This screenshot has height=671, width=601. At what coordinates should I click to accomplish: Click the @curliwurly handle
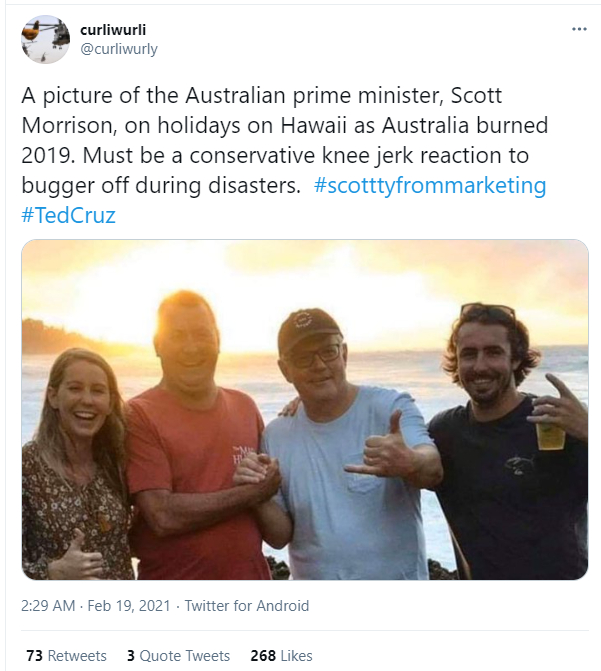(x=119, y=49)
